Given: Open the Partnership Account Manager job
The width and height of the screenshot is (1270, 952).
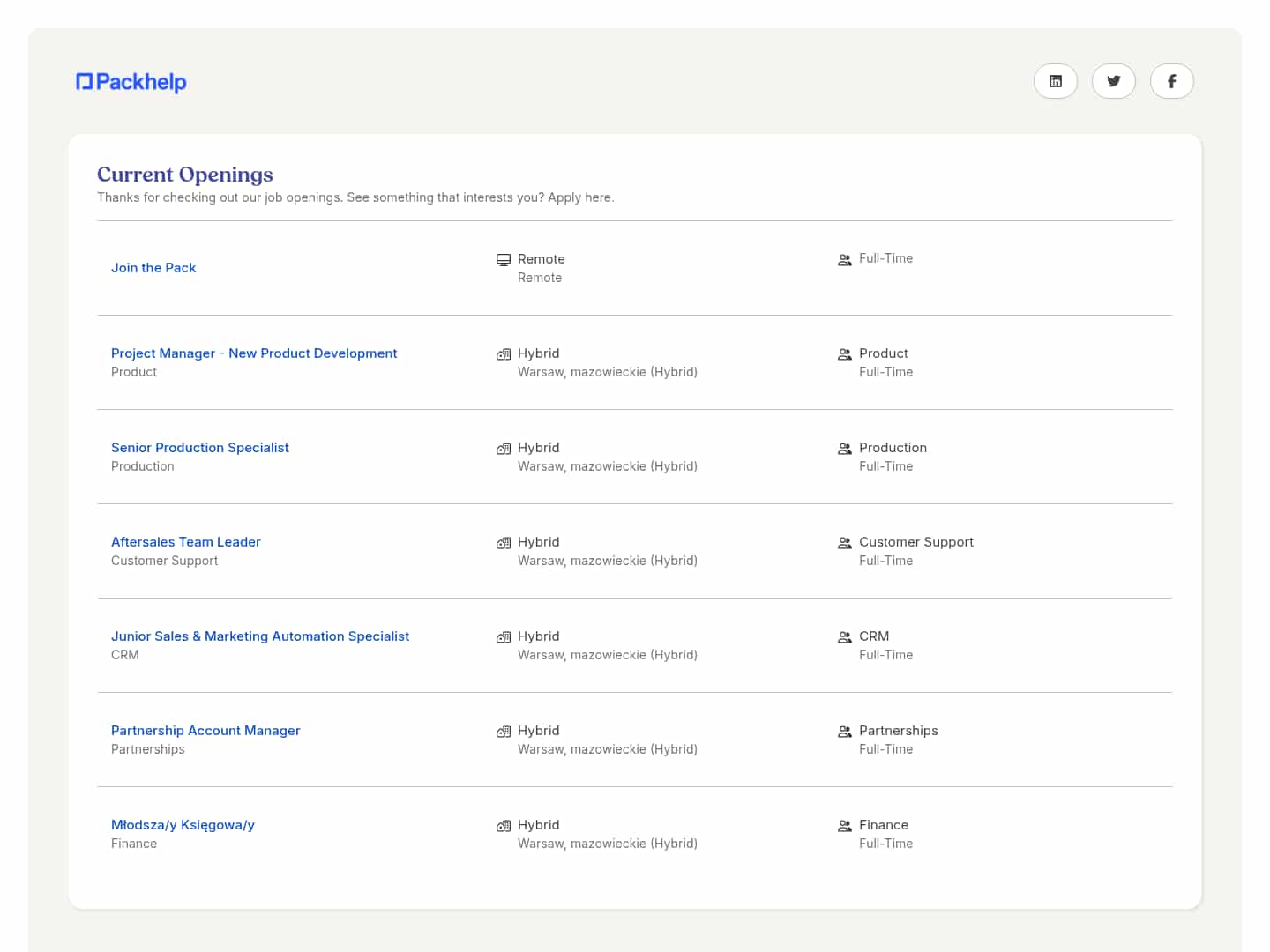Looking at the screenshot, I should pyautogui.click(x=205, y=731).
